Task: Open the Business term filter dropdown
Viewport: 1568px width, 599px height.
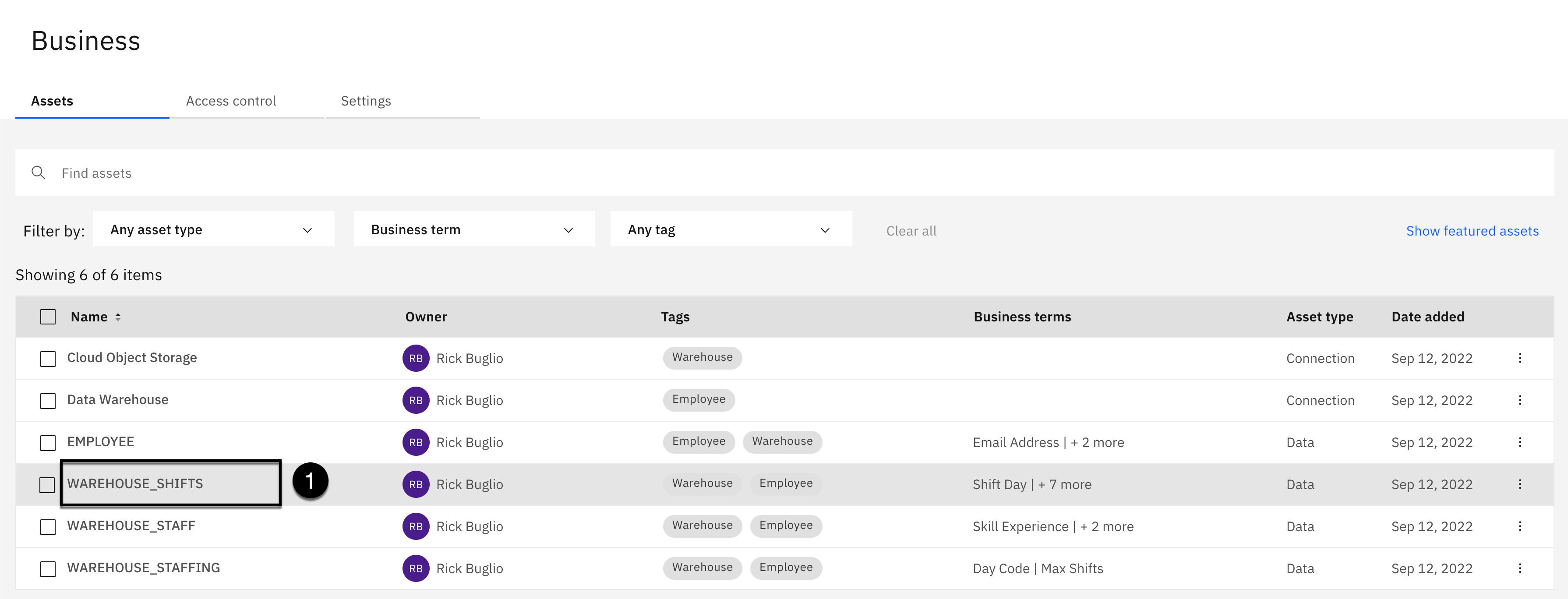Action: 473,229
